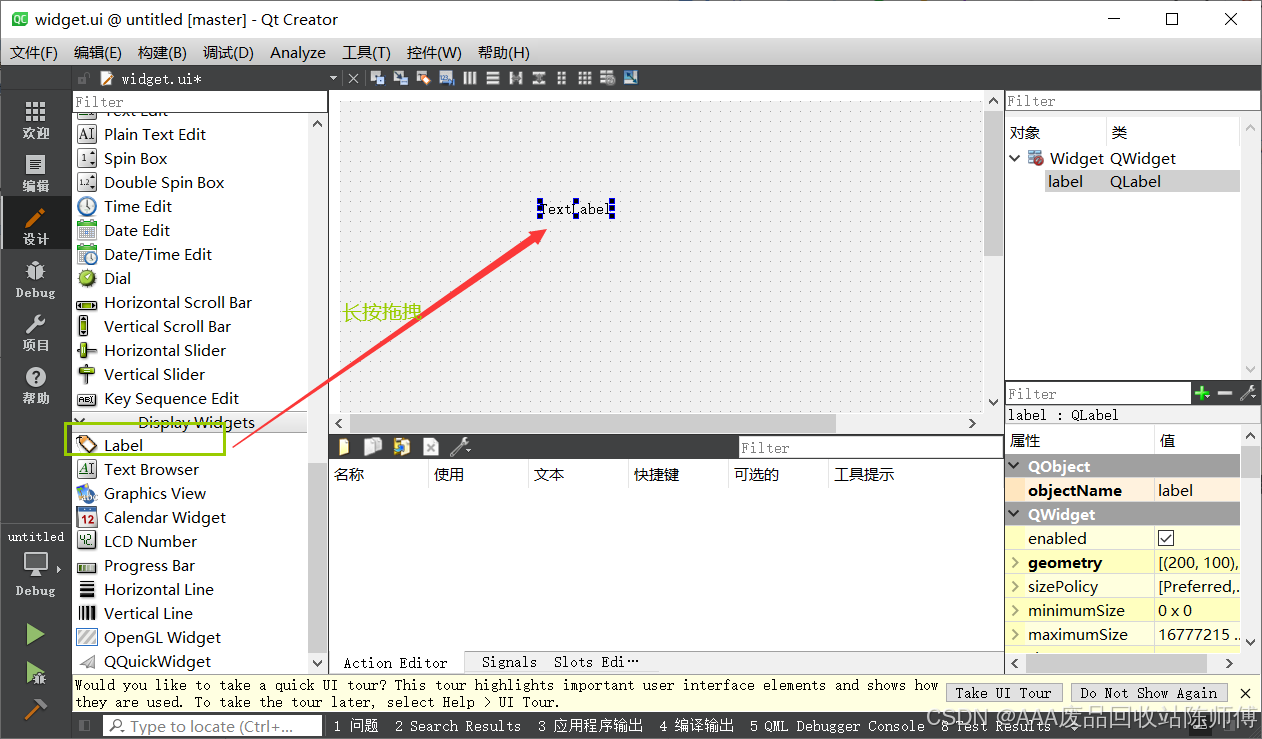Click the Start Debugging run button
Image resolution: width=1262 pixels, height=739 pixels.
[35, 672]
